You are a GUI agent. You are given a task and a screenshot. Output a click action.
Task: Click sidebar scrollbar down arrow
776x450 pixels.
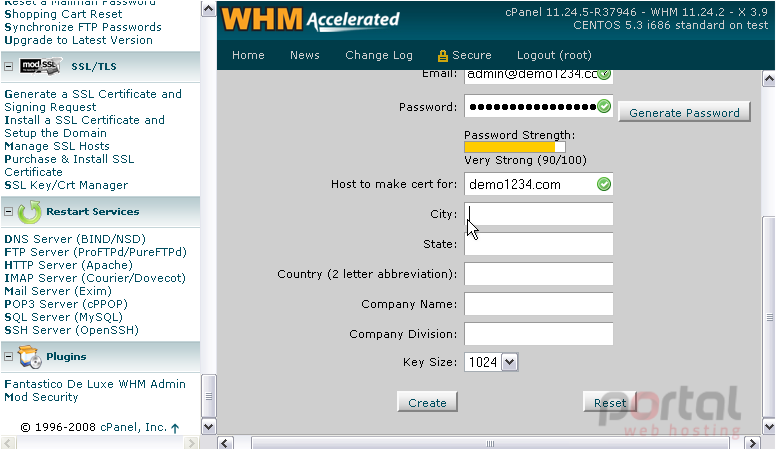(208, 427)
